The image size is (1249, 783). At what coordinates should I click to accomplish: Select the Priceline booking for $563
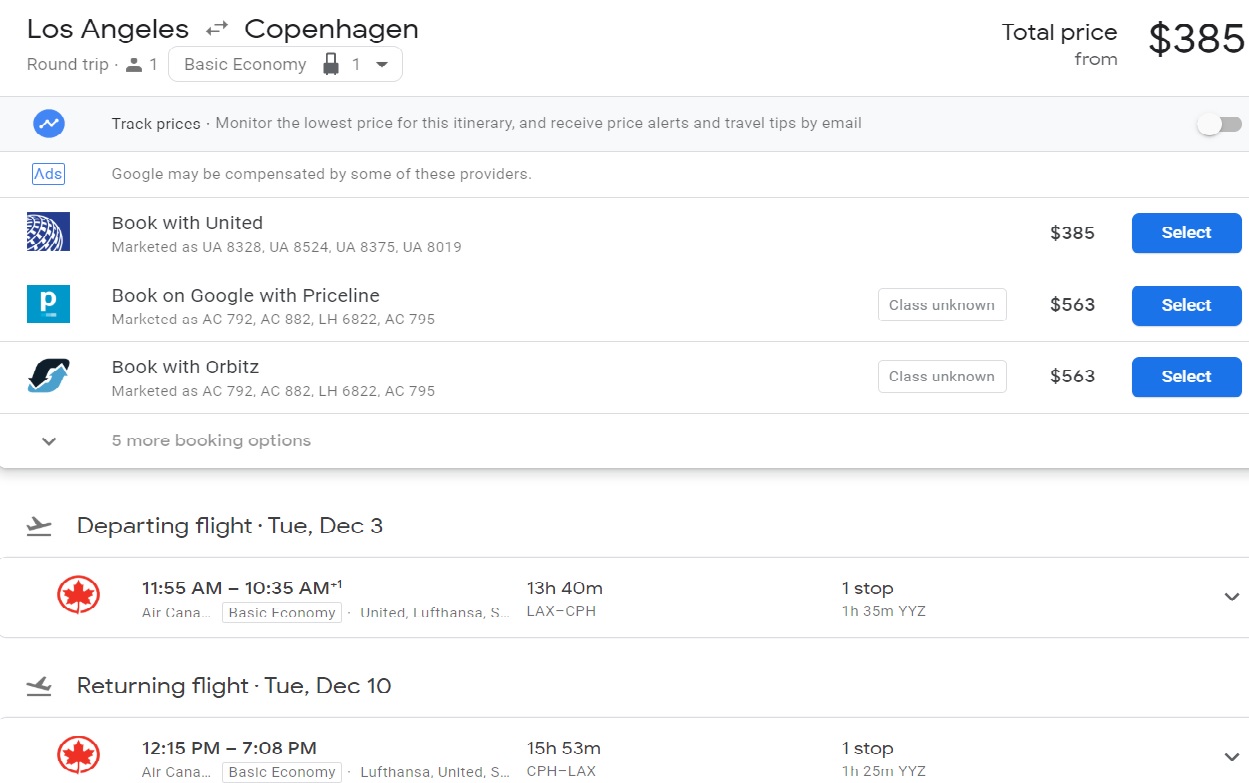[1186, 305]
